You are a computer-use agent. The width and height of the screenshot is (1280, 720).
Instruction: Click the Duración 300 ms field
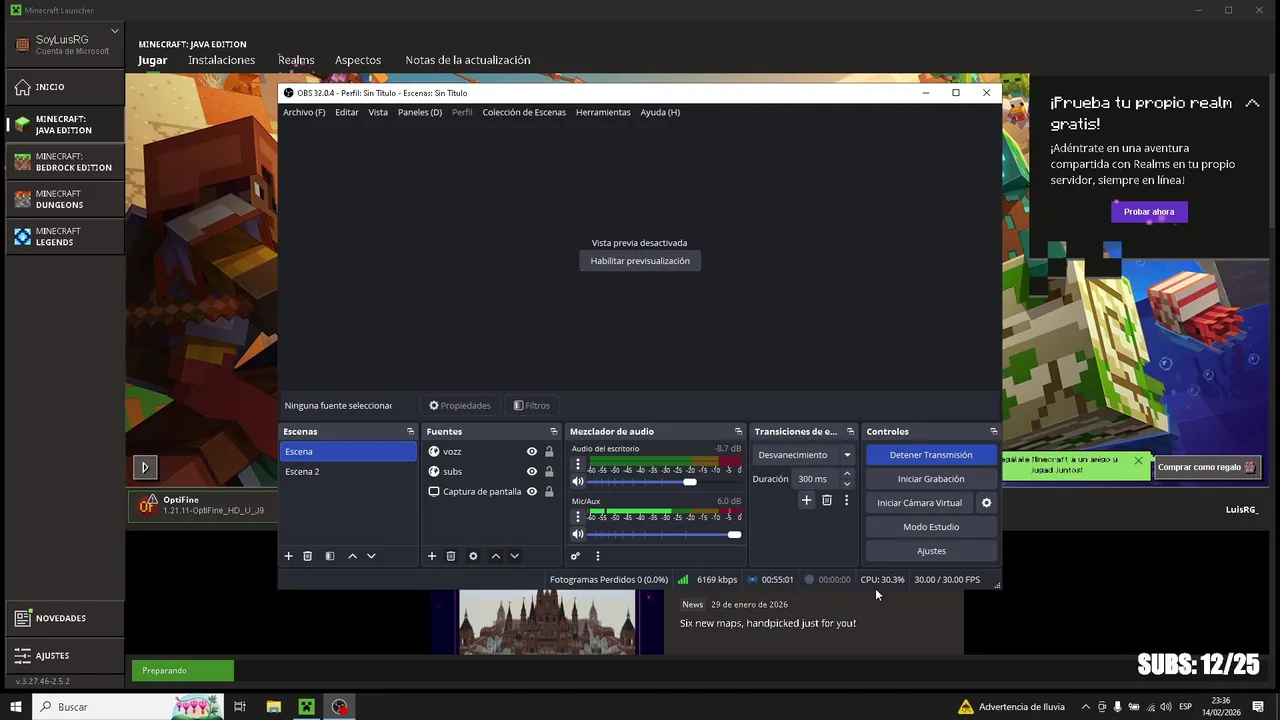816,479
